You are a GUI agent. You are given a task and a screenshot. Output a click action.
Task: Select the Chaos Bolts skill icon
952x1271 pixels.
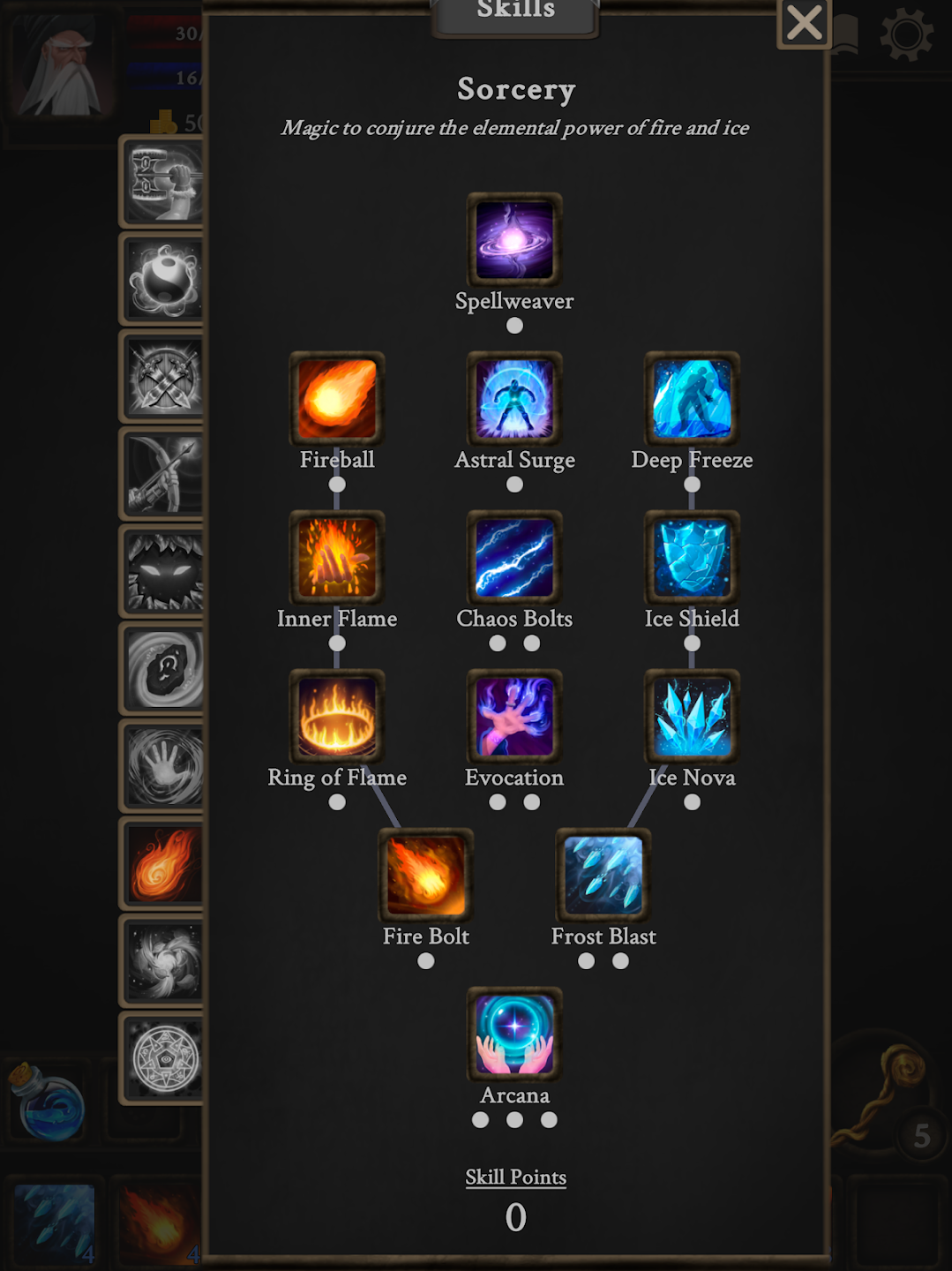[514, 557]
